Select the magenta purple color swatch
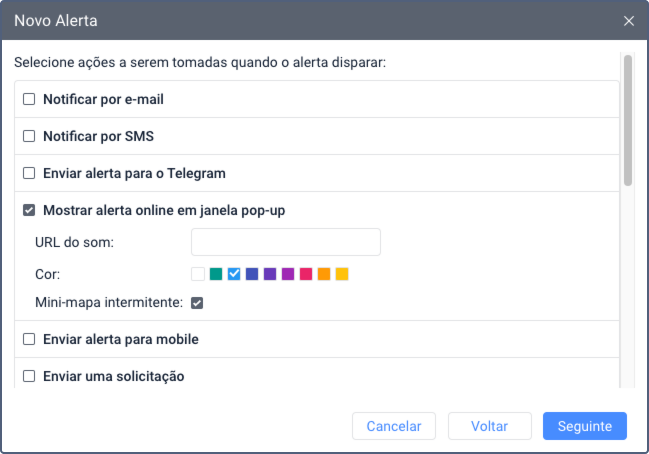Viewport: 649px width, 454px height. click(288, 274)
